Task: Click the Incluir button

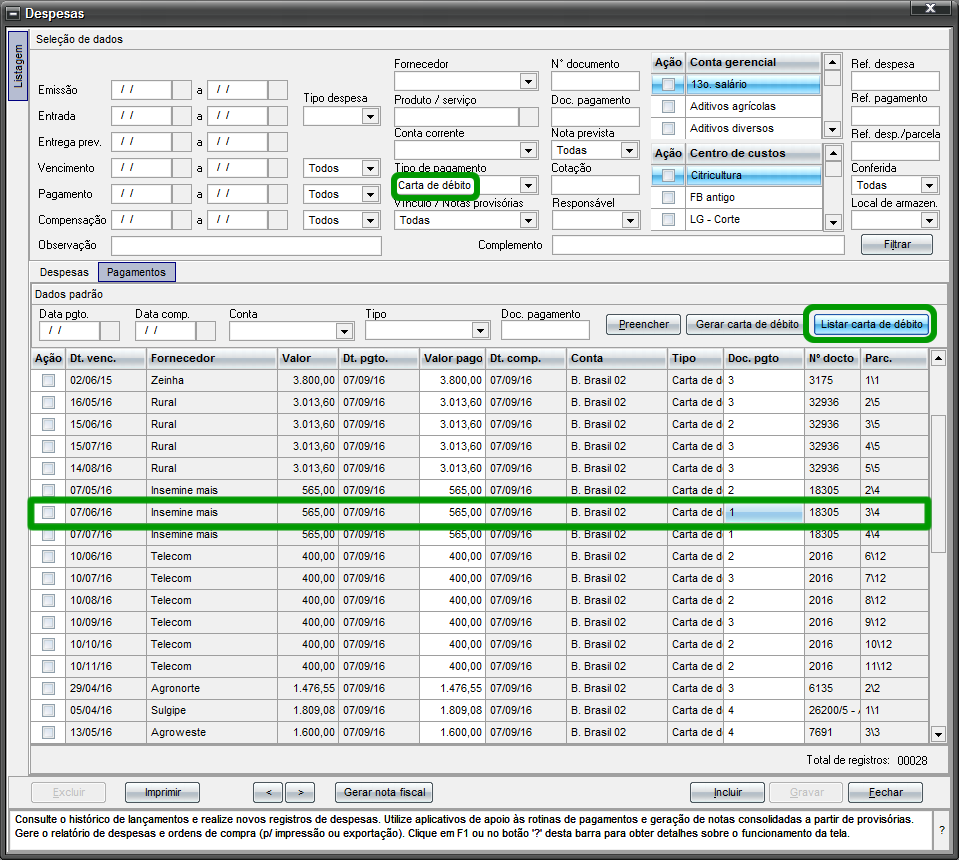Action: point(727,792)
